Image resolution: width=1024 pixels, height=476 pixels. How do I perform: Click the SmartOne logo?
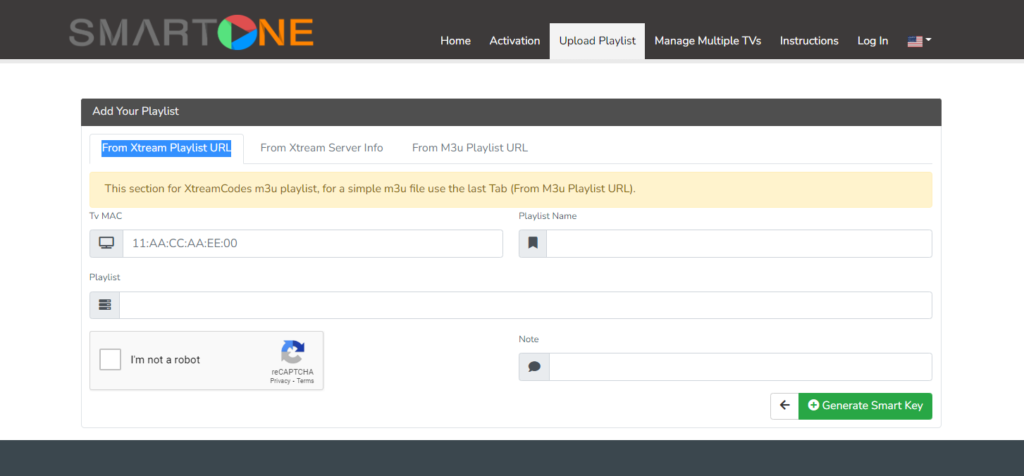coord(191,32)
